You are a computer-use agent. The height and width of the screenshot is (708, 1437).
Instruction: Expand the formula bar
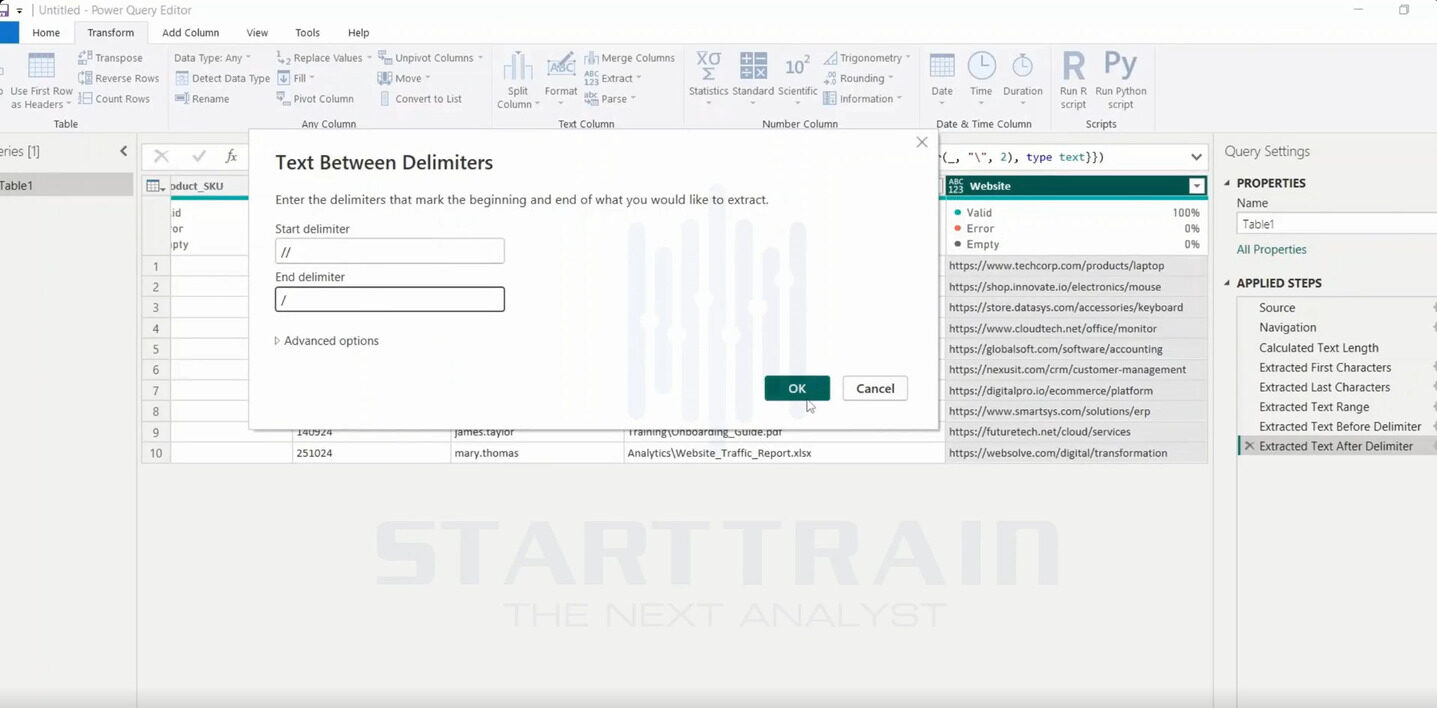coord(1196,157)
